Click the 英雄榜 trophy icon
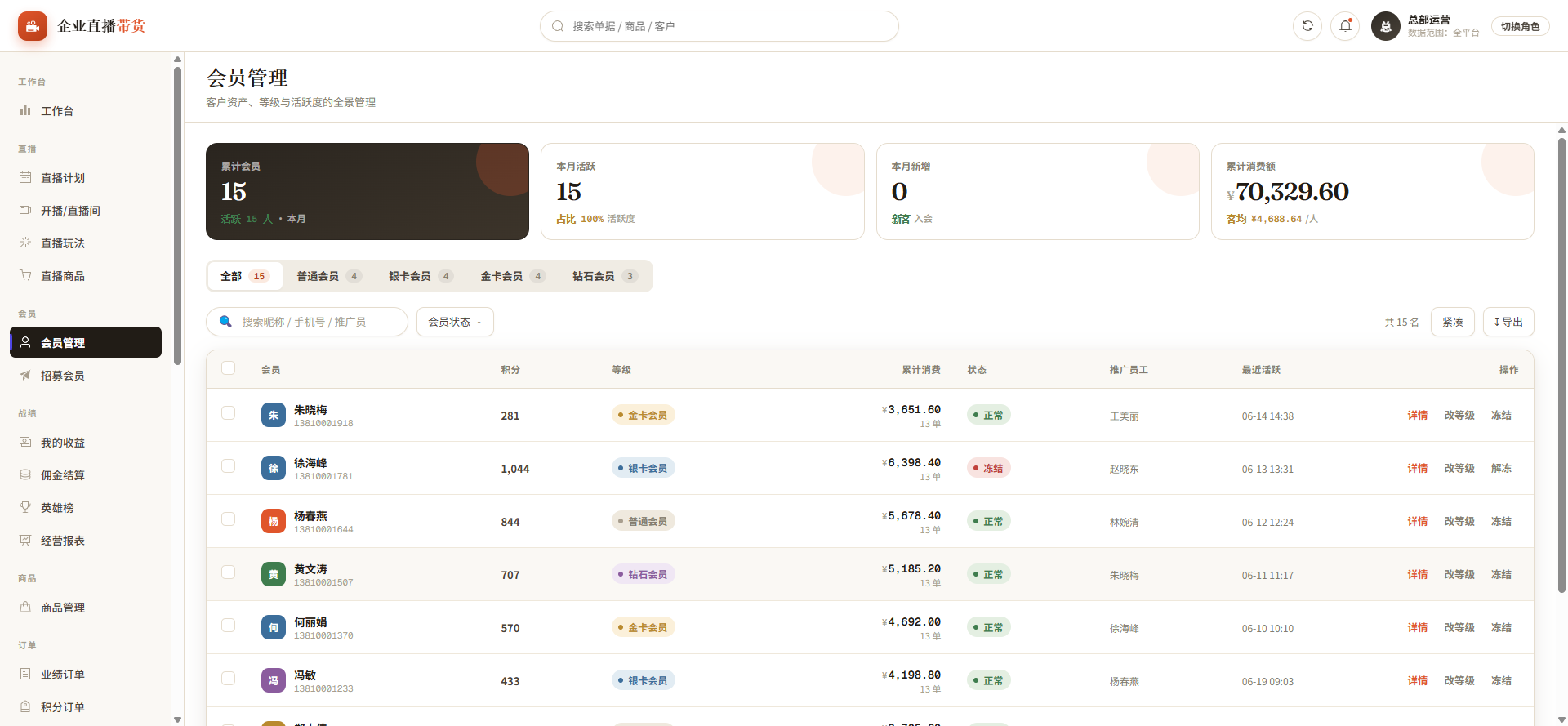Image resolution: width=1568 pixels, height=726 pixels. point(25,508)
